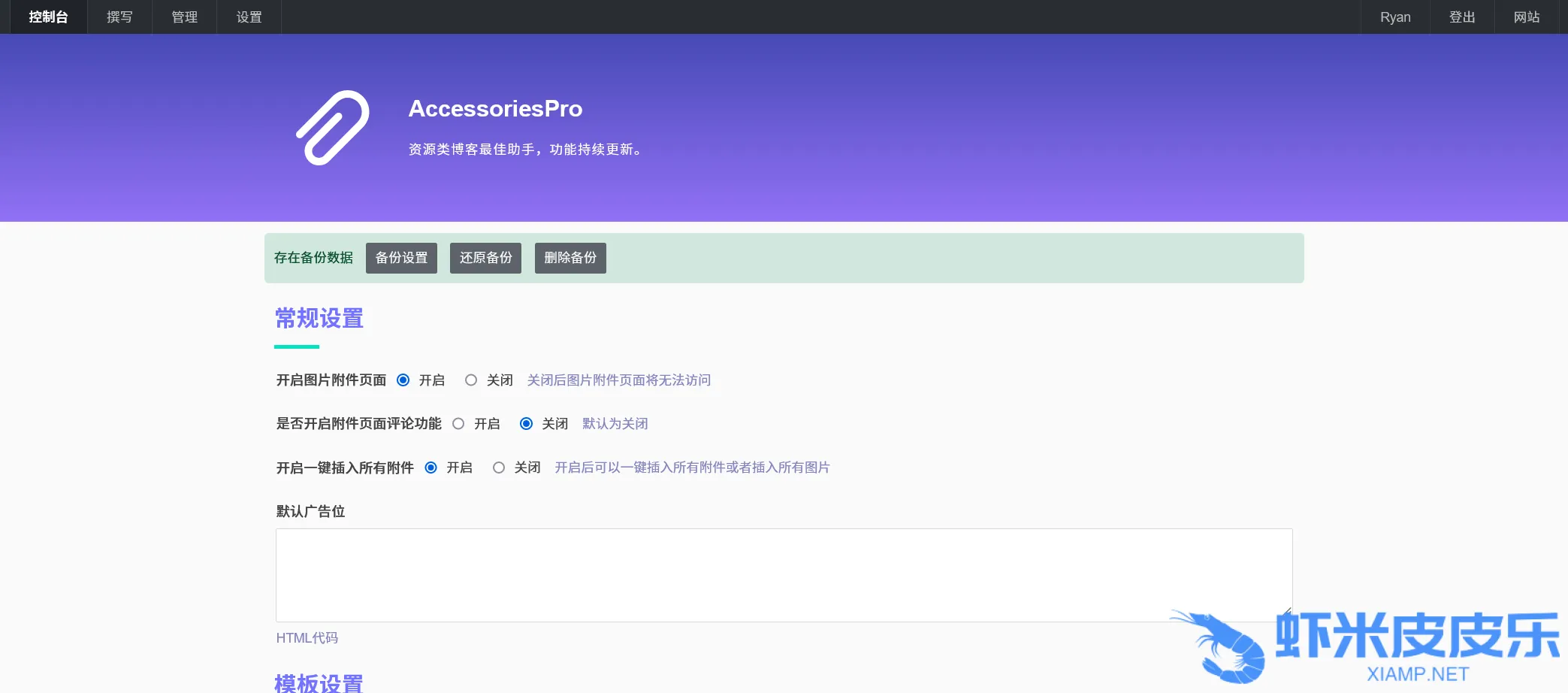Click the AccessoriesPro title text
Image resolution: width=1568 pixels, height=693 pixels.
(495, 108)
